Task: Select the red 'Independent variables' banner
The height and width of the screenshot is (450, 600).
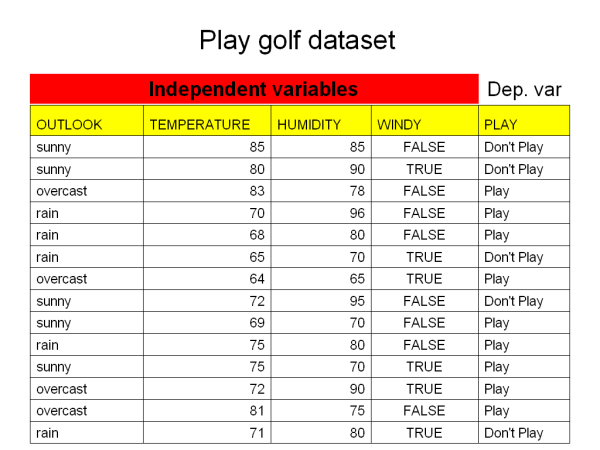Action: 253,89
